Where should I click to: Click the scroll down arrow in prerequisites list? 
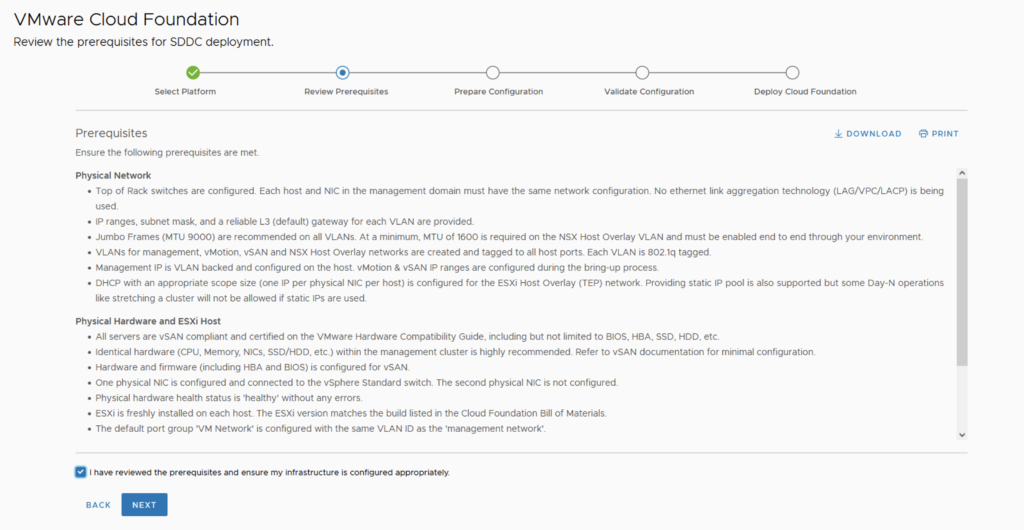962,435
